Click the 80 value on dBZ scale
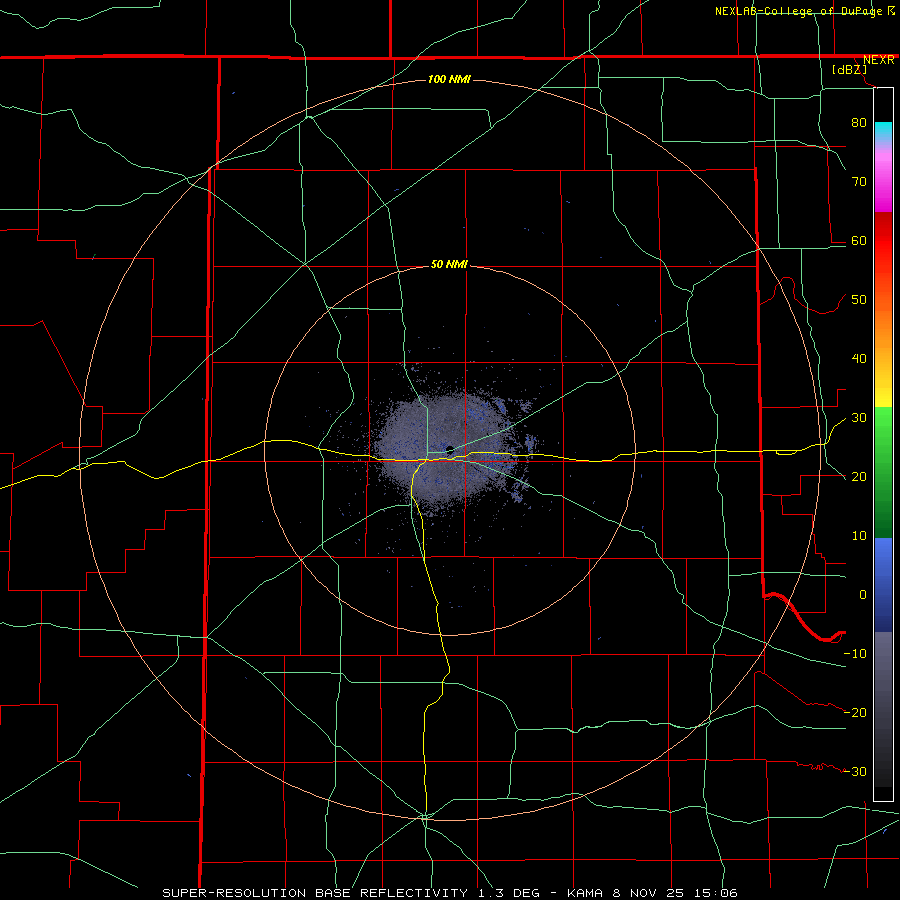The width and height of the screenshot is (900, 900). (859, 123)
